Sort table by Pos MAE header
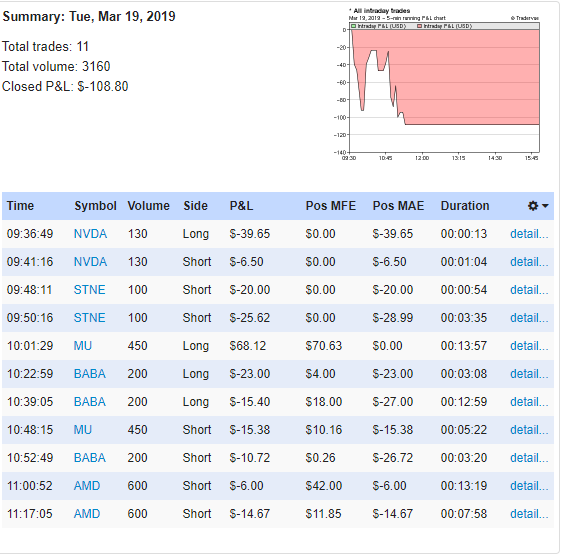 [x=398, y=206]
